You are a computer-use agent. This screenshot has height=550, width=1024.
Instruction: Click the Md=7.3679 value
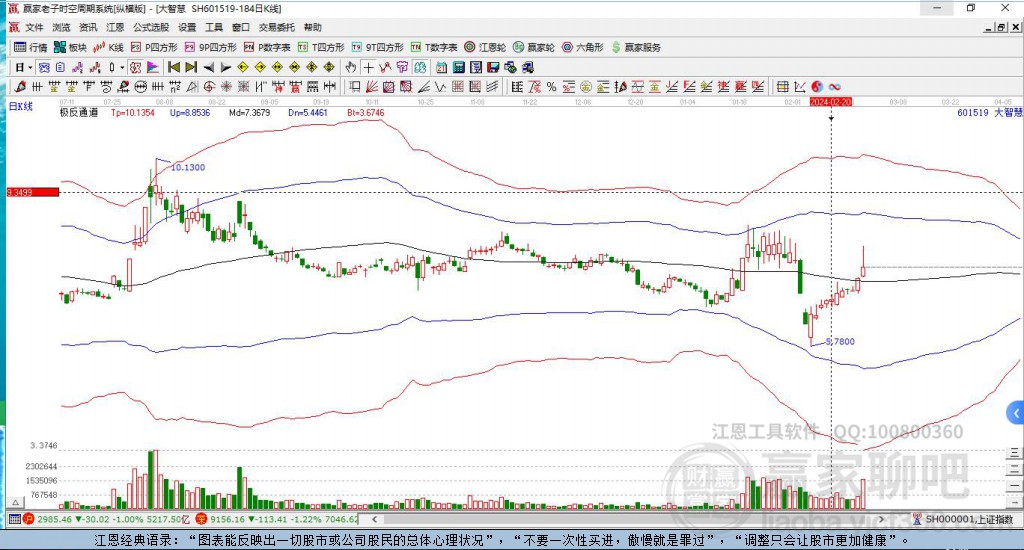point(249,112)
